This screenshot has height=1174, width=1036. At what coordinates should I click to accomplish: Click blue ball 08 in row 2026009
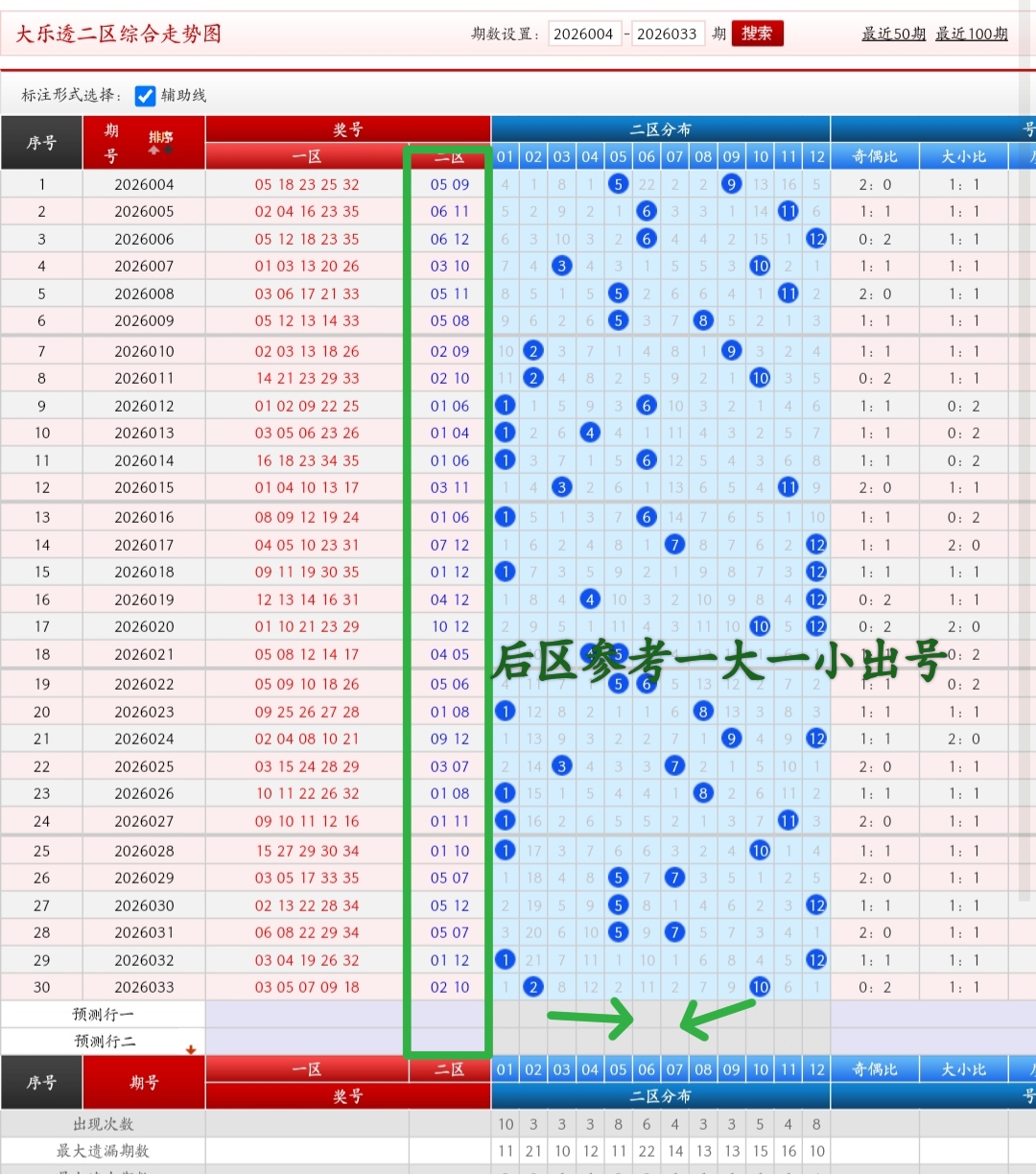pos(703,320)
